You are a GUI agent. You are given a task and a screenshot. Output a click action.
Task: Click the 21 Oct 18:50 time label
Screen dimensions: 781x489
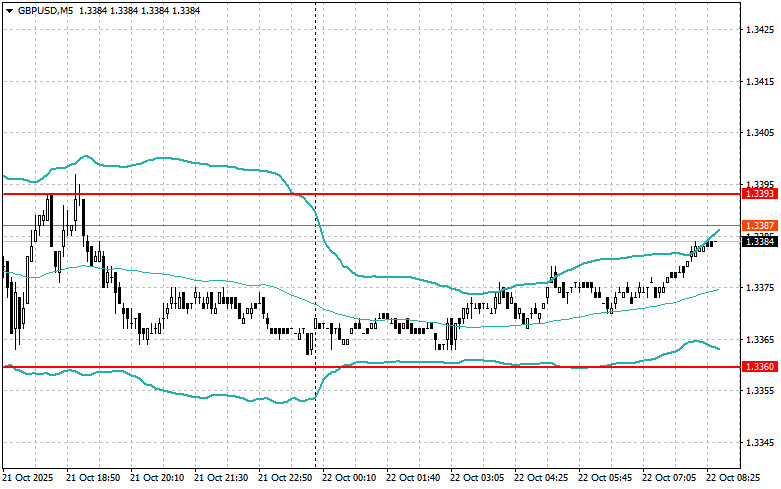(x=93, y=478)
